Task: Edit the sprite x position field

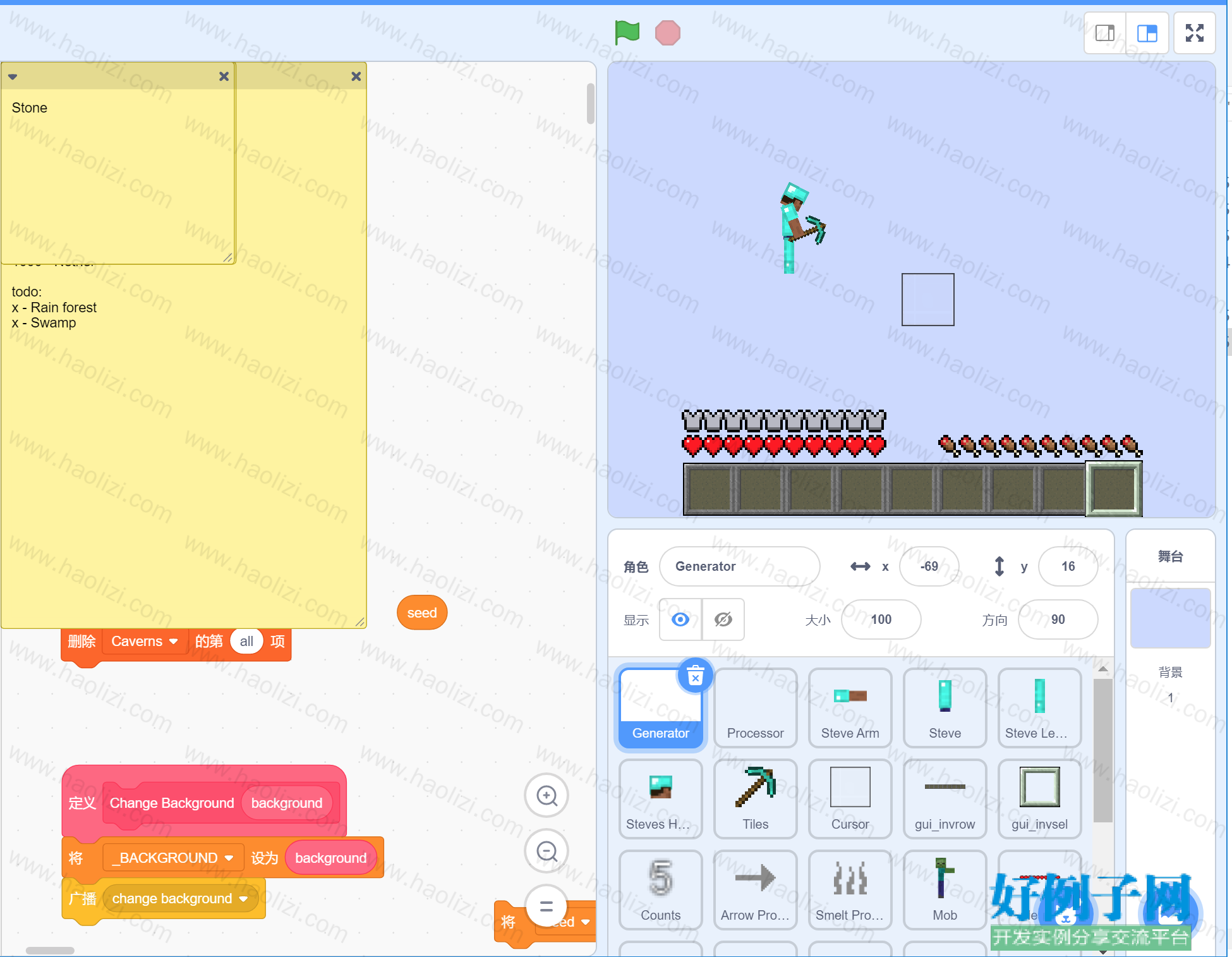Action: 929,566
